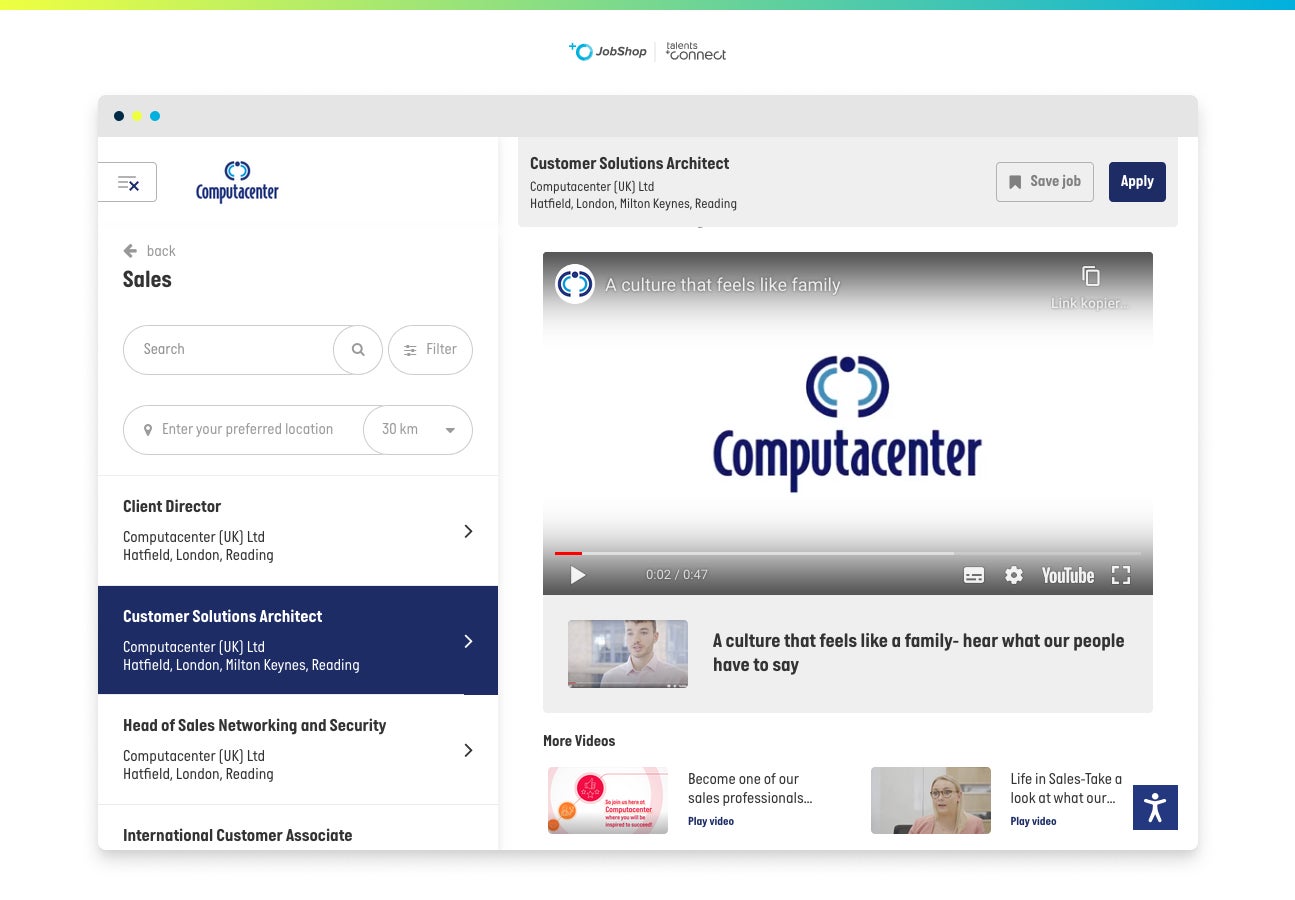Play the YouTube video
The width and height of the screenshot is (1295, 900).
tap(577, 575)
